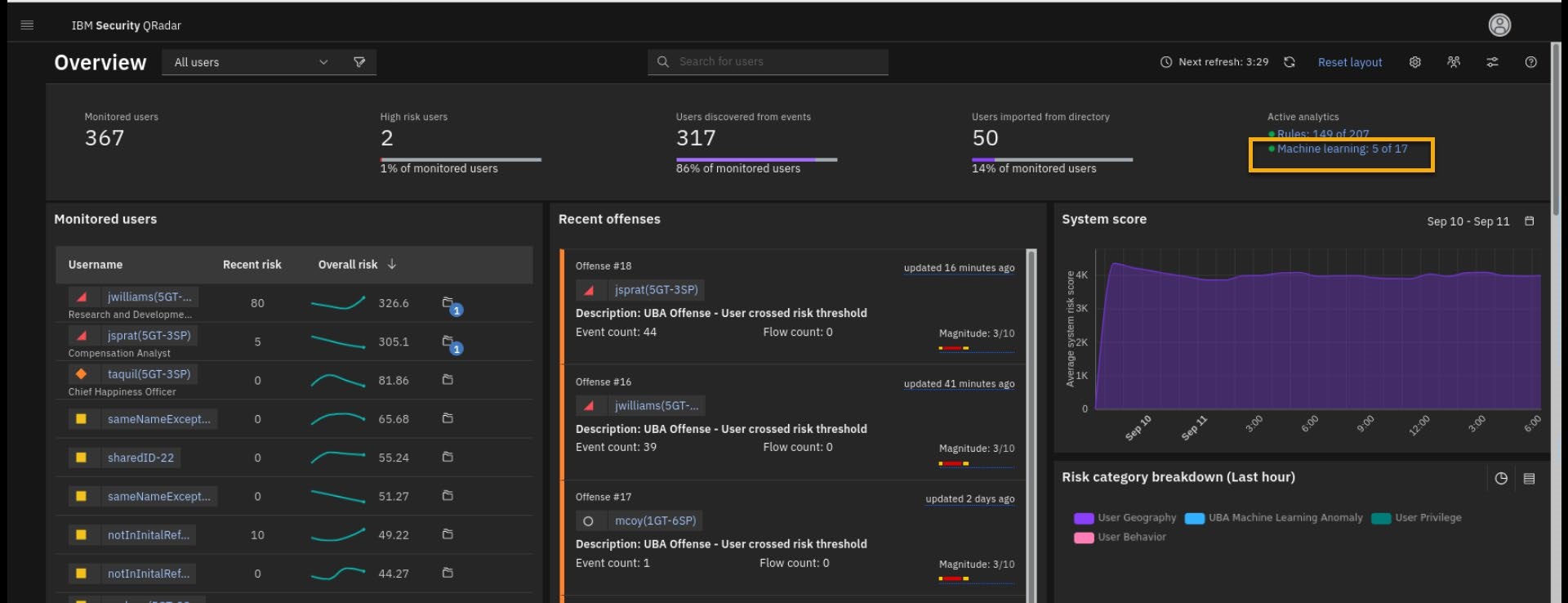Open jsprat(5GT-3SP) user in Offense #18
This screenshot has width=1568, height=603.
(x=657, y=290)
